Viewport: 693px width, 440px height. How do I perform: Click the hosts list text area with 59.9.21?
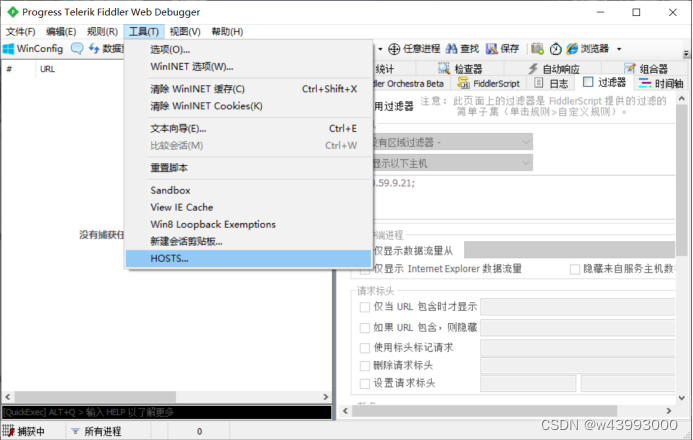click(524, 197)
